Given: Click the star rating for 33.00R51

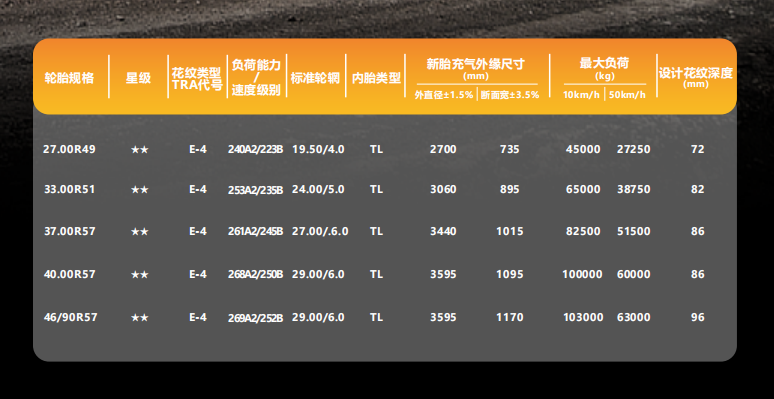Looking at the screenshot, I should [x=139, y=190].
